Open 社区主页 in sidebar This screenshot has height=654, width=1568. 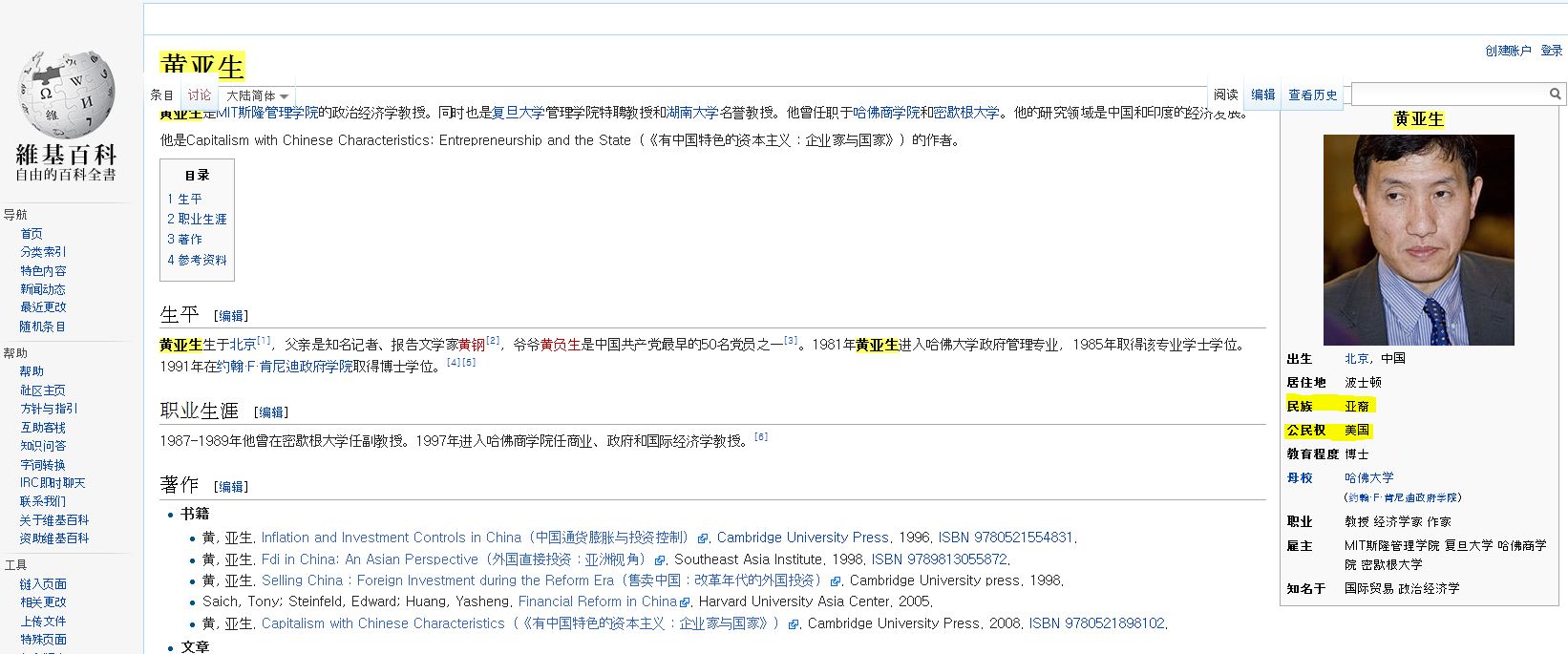pyautogui.click(x=43, y=390)
